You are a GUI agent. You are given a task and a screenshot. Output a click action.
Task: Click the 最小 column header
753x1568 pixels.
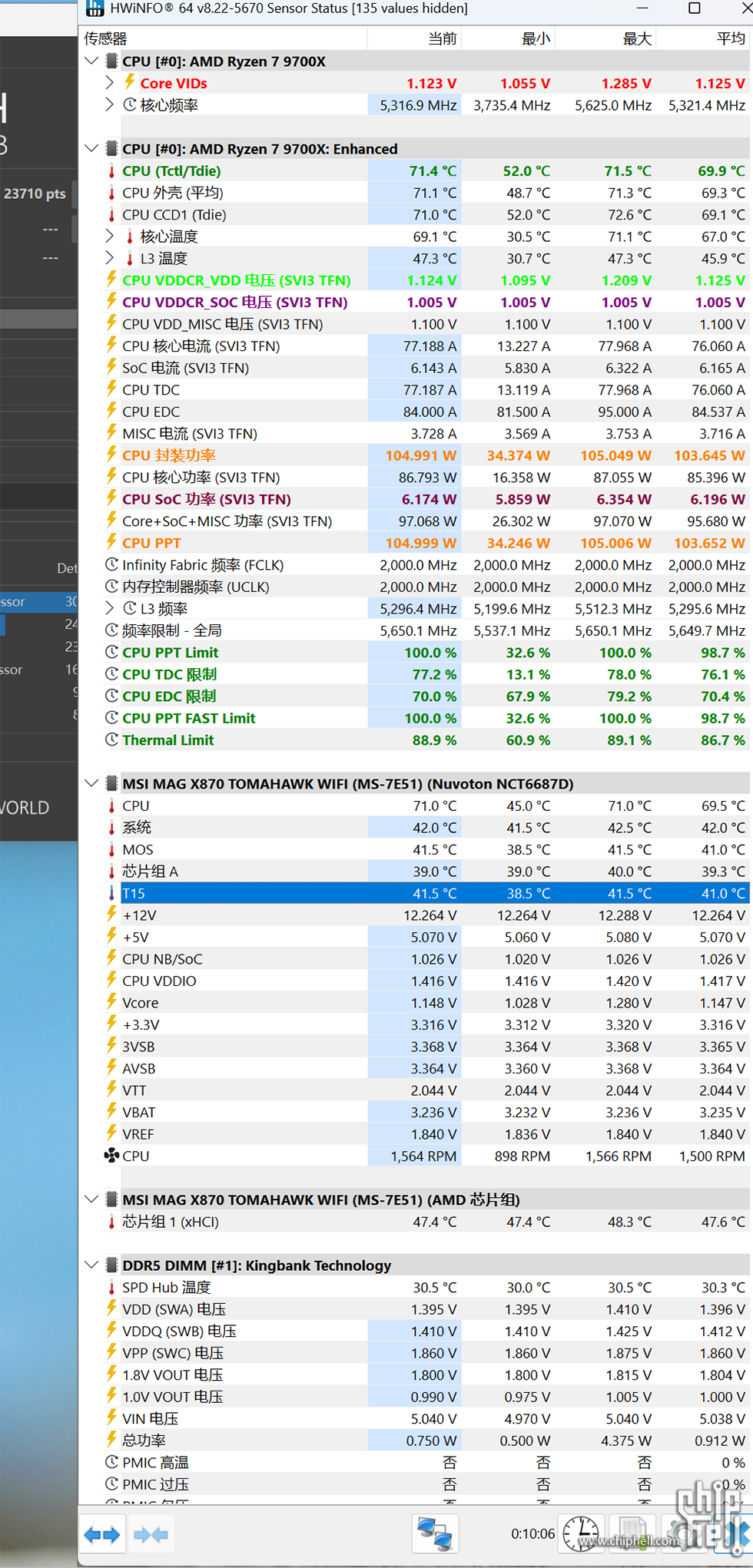508,38
